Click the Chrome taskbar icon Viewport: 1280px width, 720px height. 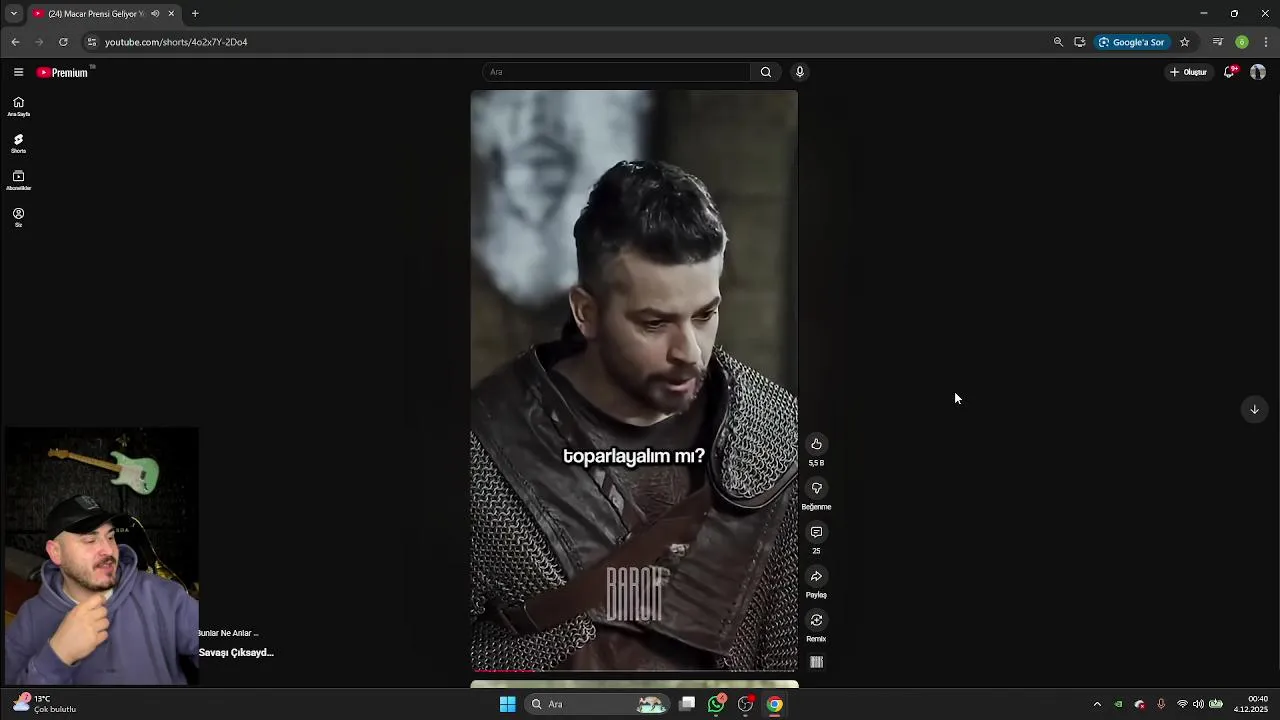[x=774, y=704]
